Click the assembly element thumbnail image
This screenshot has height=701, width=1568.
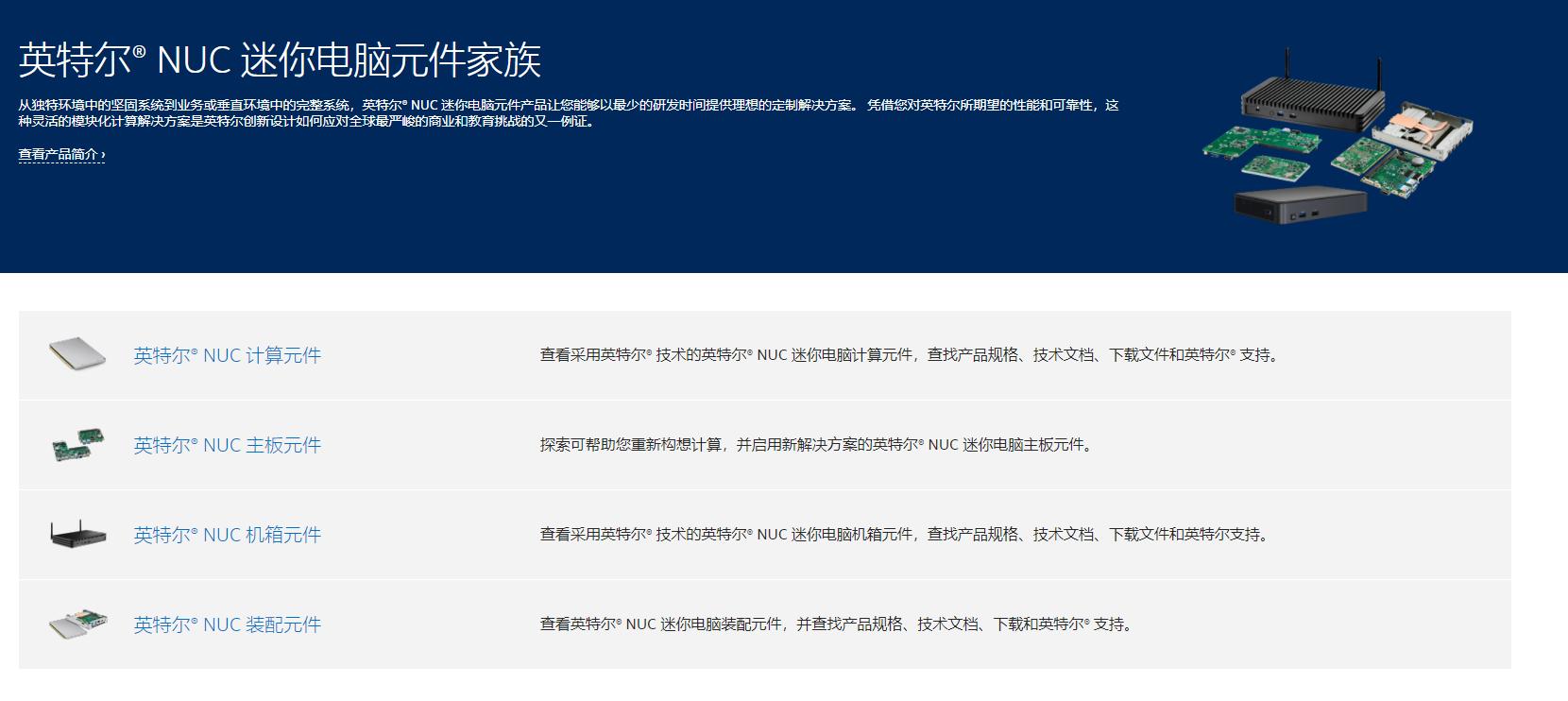click(77, 623)
